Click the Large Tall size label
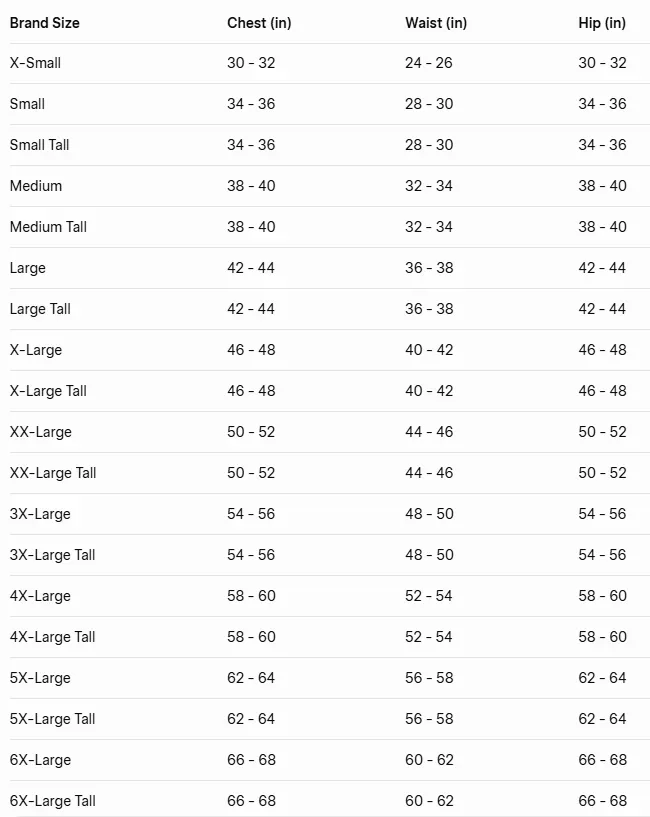 [x=40, y=309]
